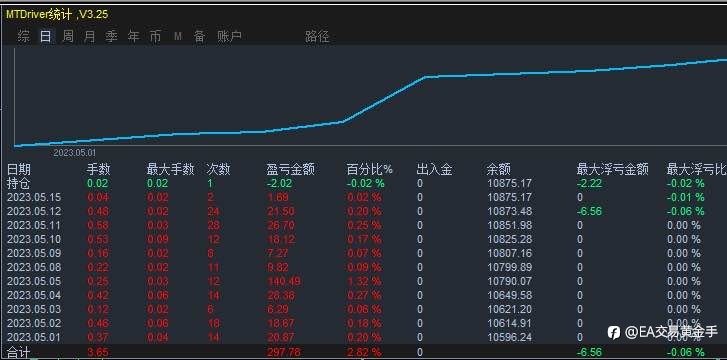
Task: Click the balance 10596.24 cell
Action: 510,337
